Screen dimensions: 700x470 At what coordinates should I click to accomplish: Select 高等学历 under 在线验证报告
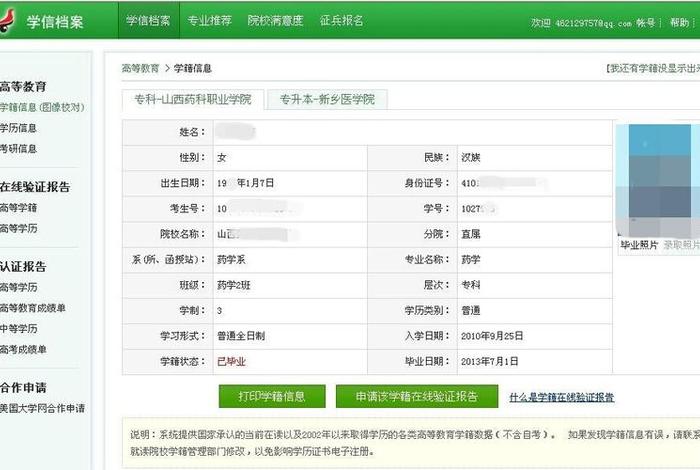tap(18, 229)
